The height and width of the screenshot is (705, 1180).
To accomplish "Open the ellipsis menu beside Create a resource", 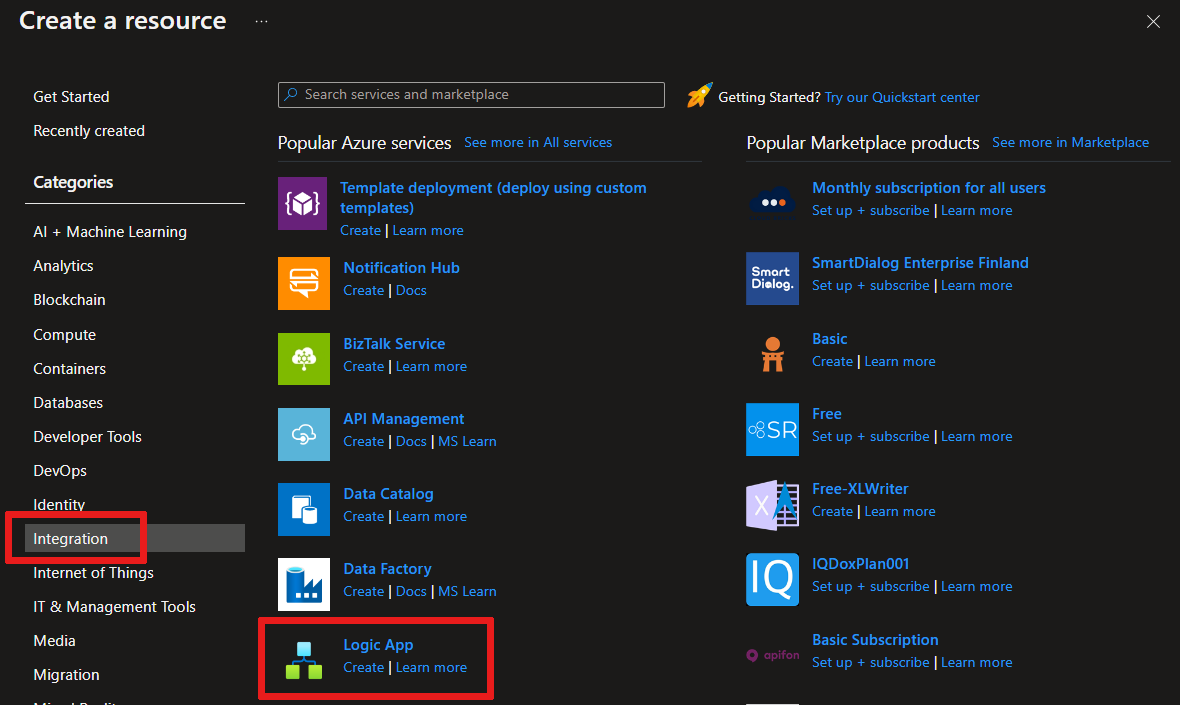I will pyautogui.click(x=261, y=21).
